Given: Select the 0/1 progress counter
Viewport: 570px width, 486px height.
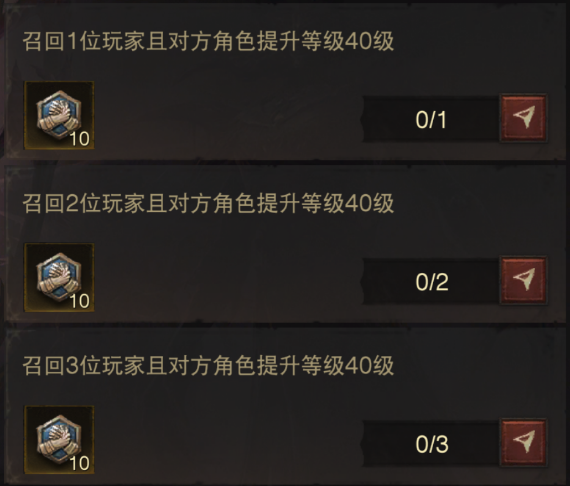Looking at the screenshot, I should pyautogui.click(x=431, y=119).
